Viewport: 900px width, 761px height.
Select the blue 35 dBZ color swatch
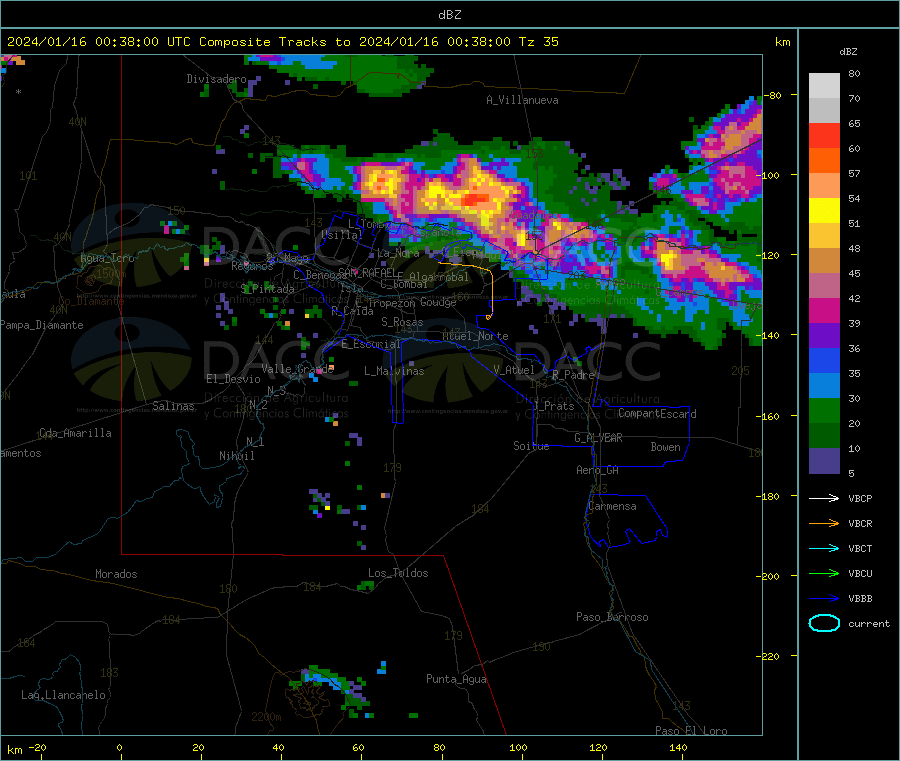[824, 360]
